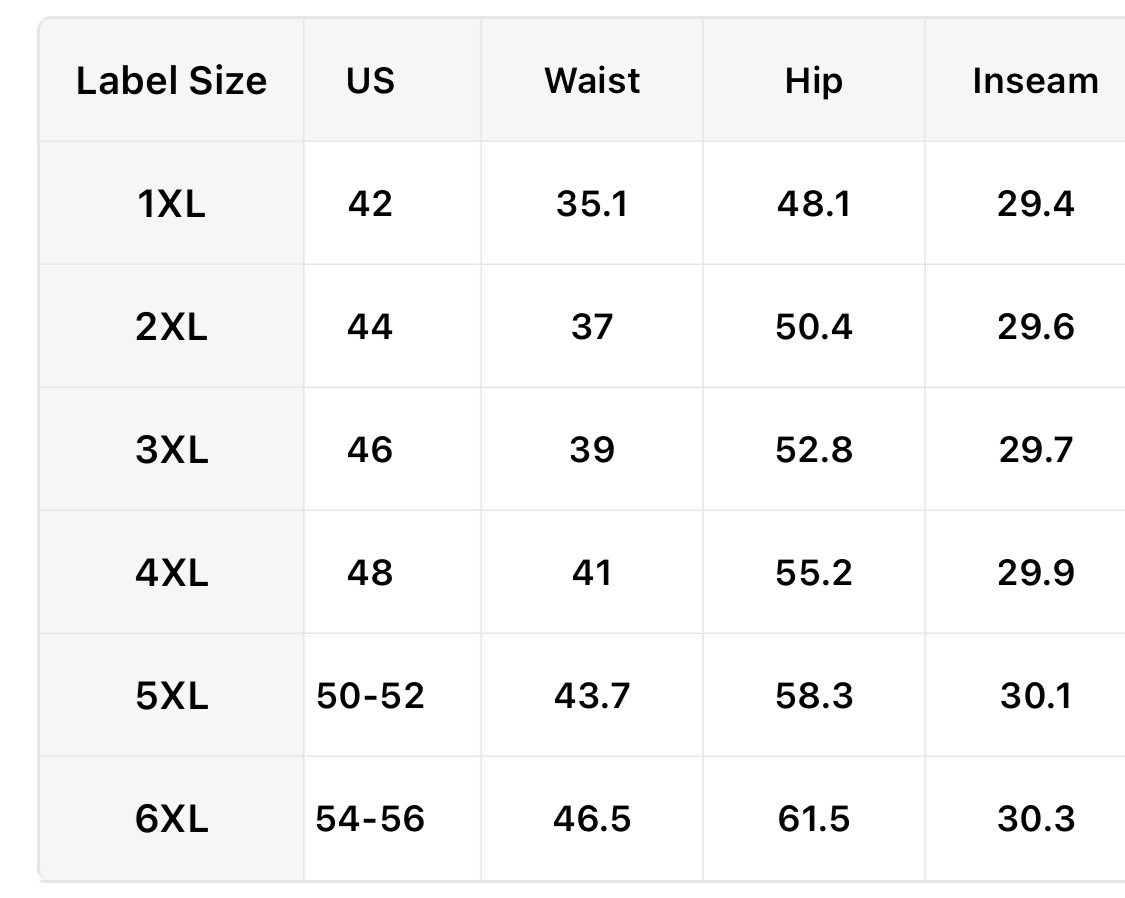
Task: Select the waist value 43.7
Action: click(592, 696)
